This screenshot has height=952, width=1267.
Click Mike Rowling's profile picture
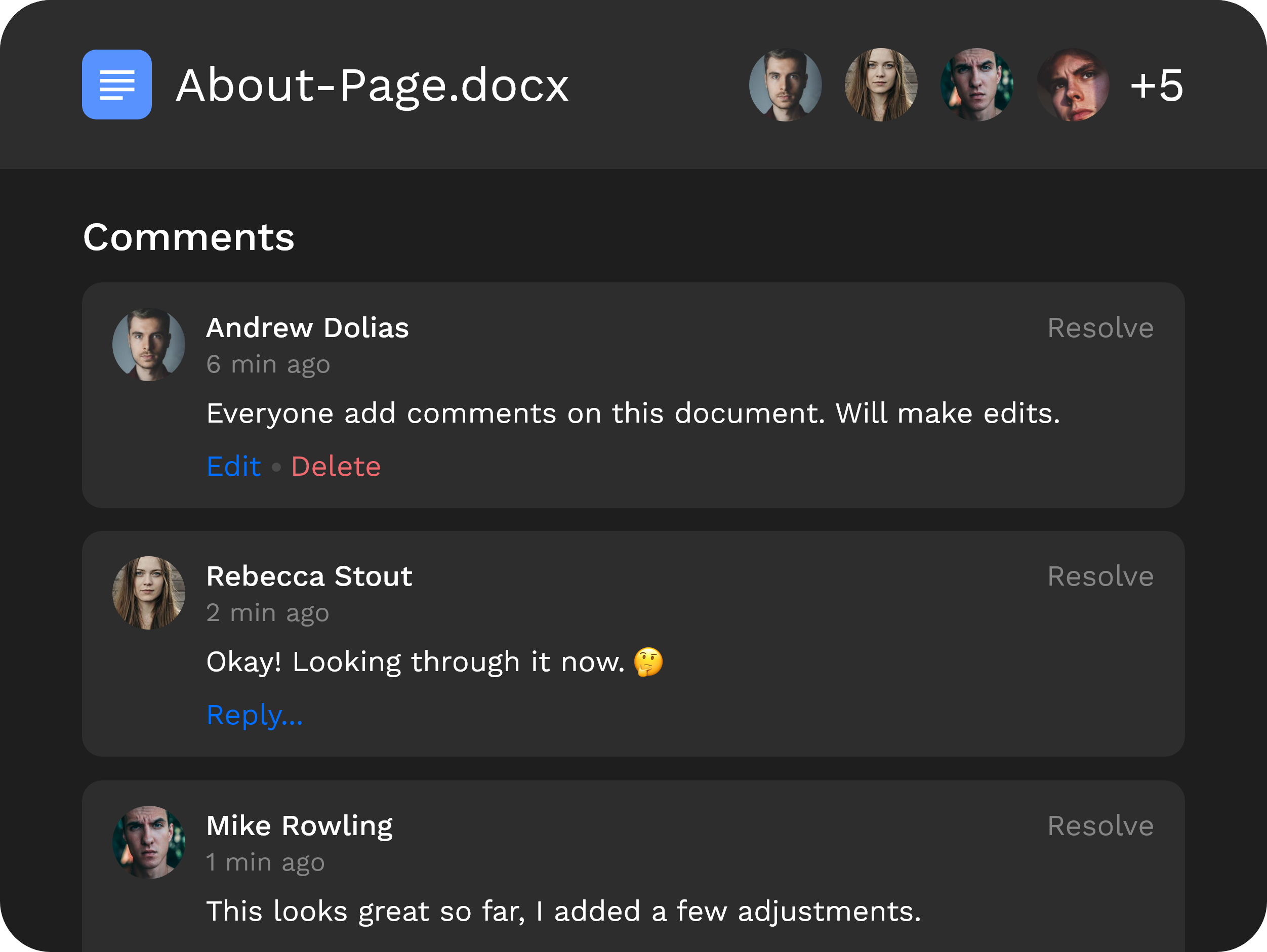click(148, 841)
